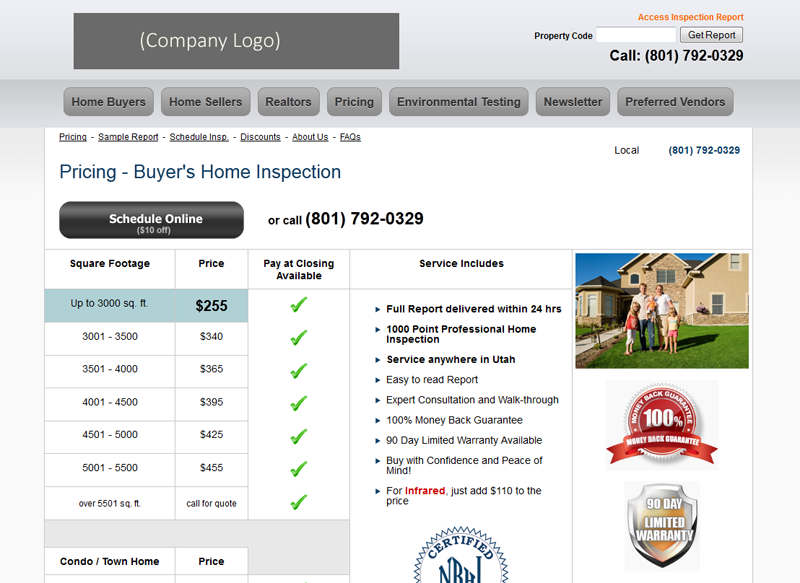Click 'Easy to read Report' bullet
Viewport: 800px width, 583px height.
(432, 379)
